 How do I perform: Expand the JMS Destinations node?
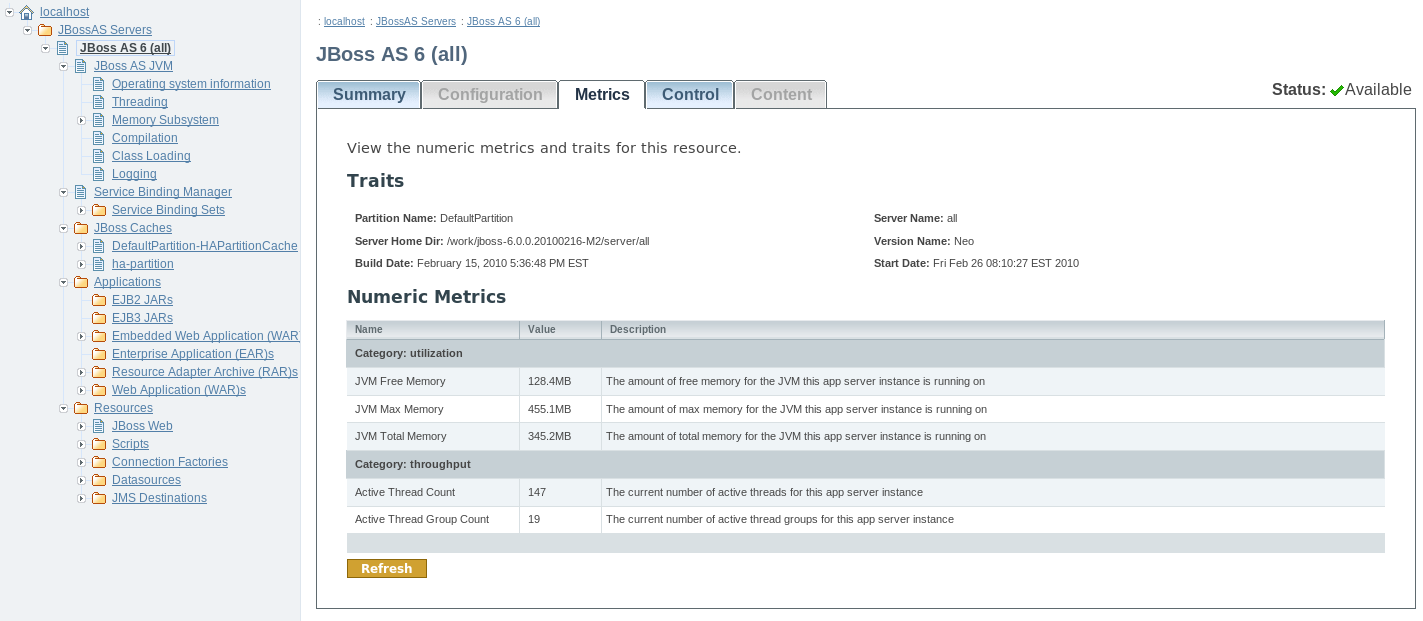pos(82,498)
